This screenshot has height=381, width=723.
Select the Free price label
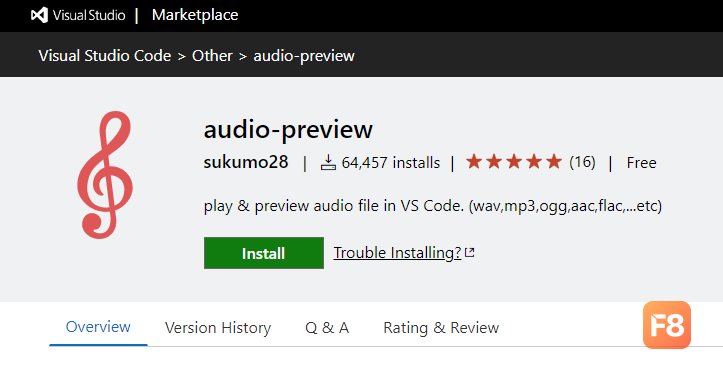[x=641, y=162]
